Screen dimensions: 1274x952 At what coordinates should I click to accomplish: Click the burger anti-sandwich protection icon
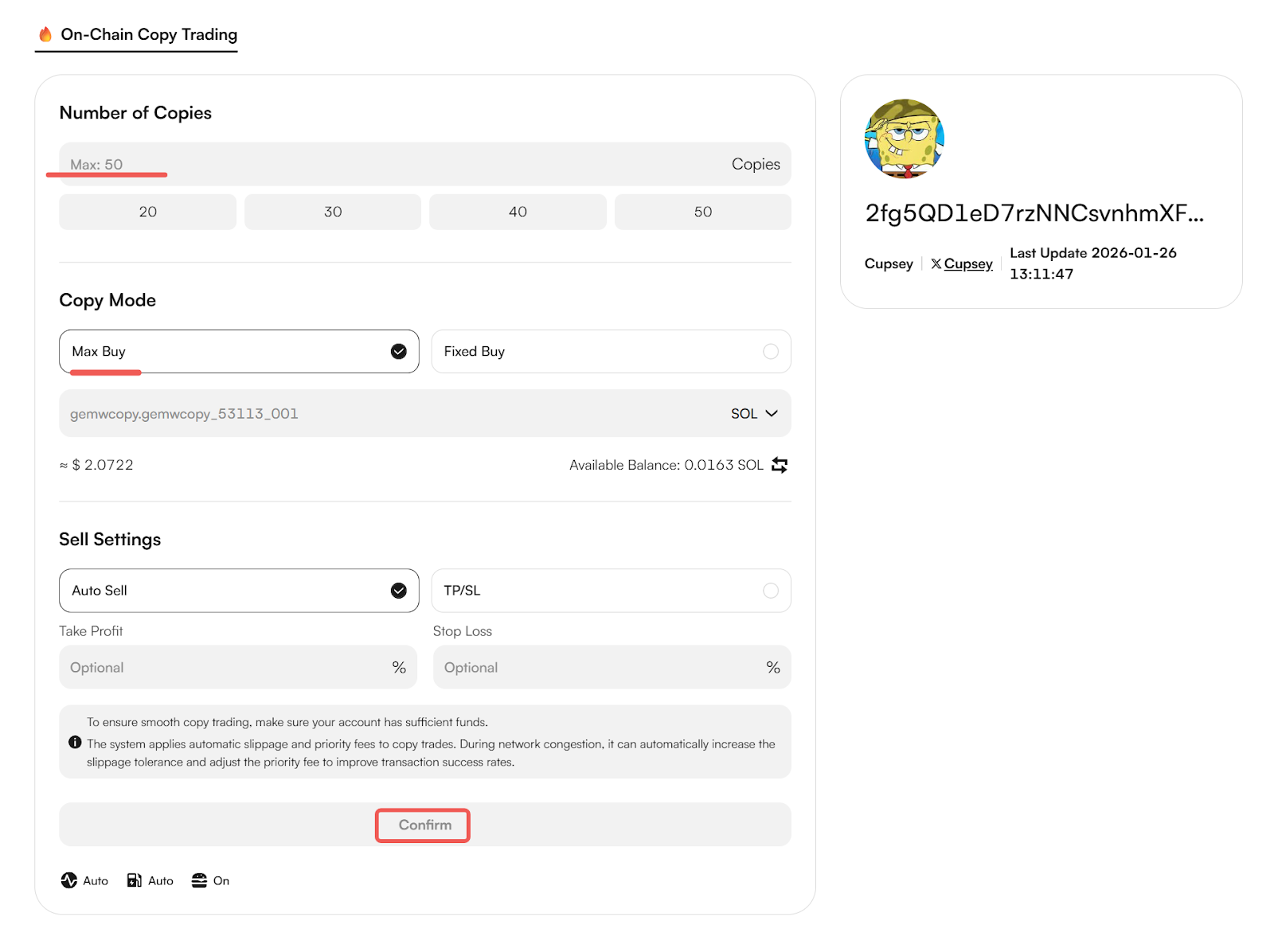199,880
